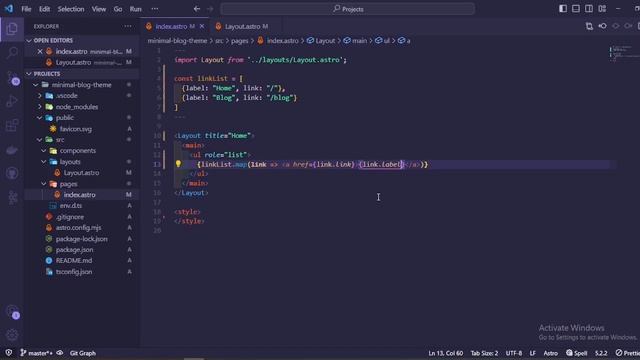Viewport: 640px width, 360px height.
Task: Click the LF end of line indicator
Action: 533,353
